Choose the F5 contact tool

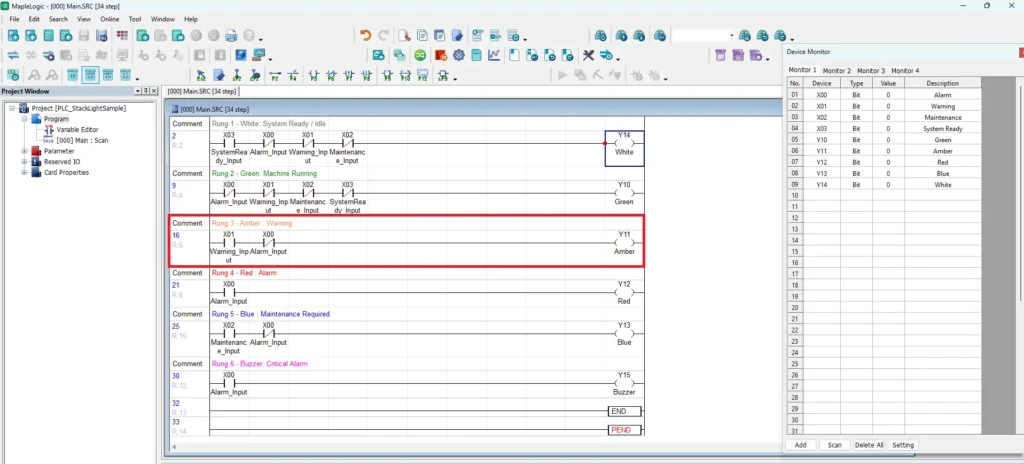pyautogui.click(x=313, y=75)
